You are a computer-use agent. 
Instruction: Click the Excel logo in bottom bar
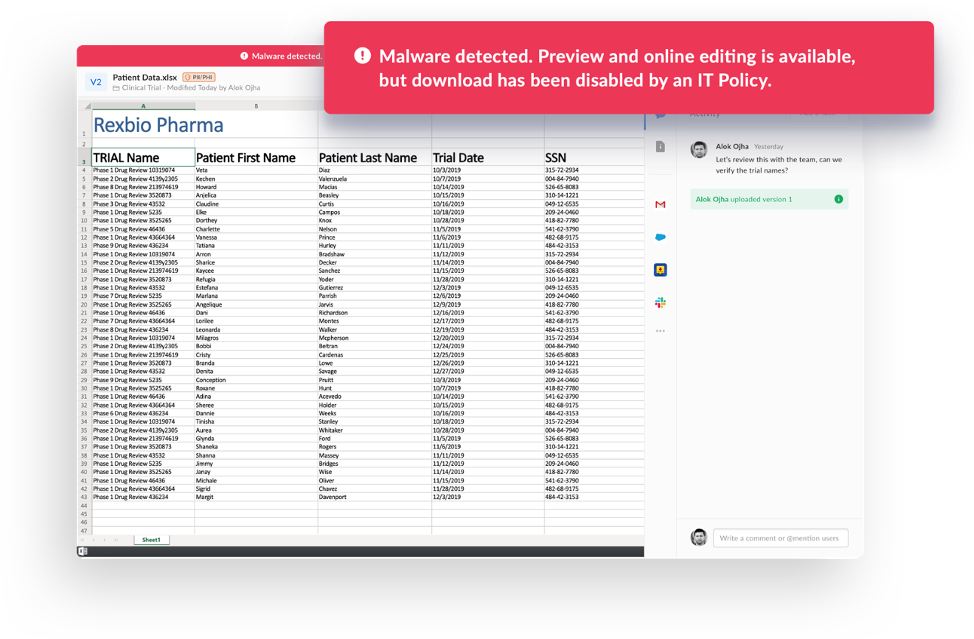[x=83, y=551]
